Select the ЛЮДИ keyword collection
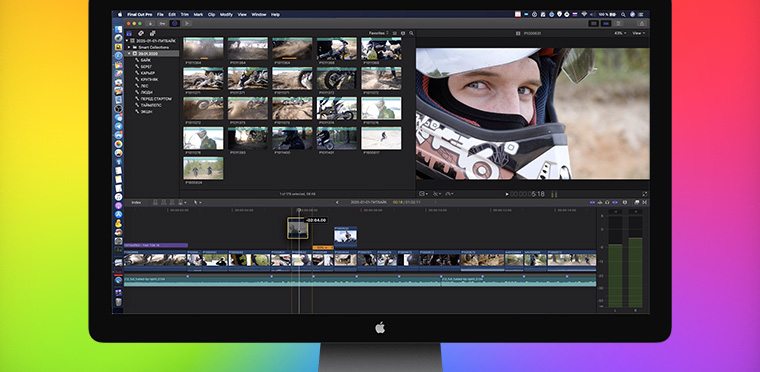The height and width of the screenshot is (372, 760). click(146, 92)
